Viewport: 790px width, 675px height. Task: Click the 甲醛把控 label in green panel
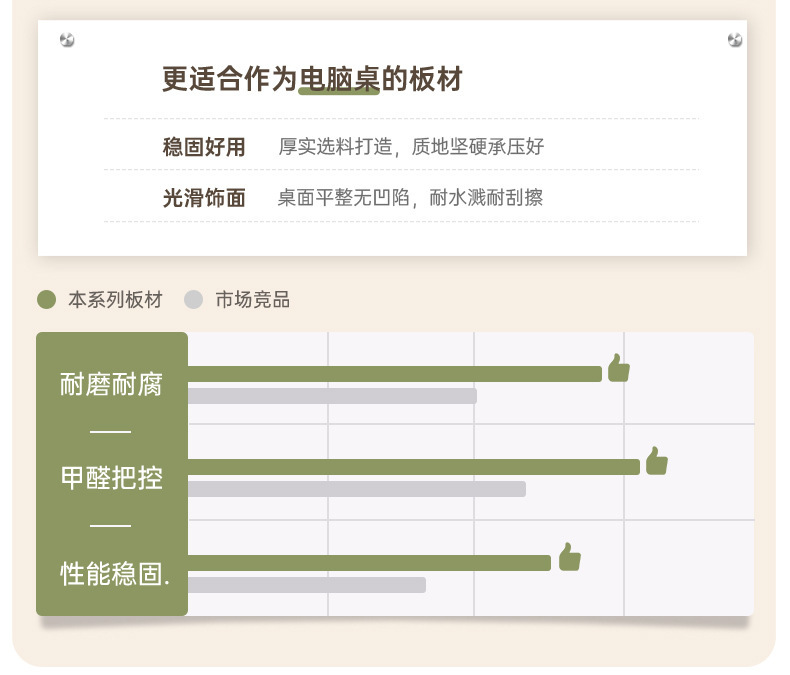111,478
